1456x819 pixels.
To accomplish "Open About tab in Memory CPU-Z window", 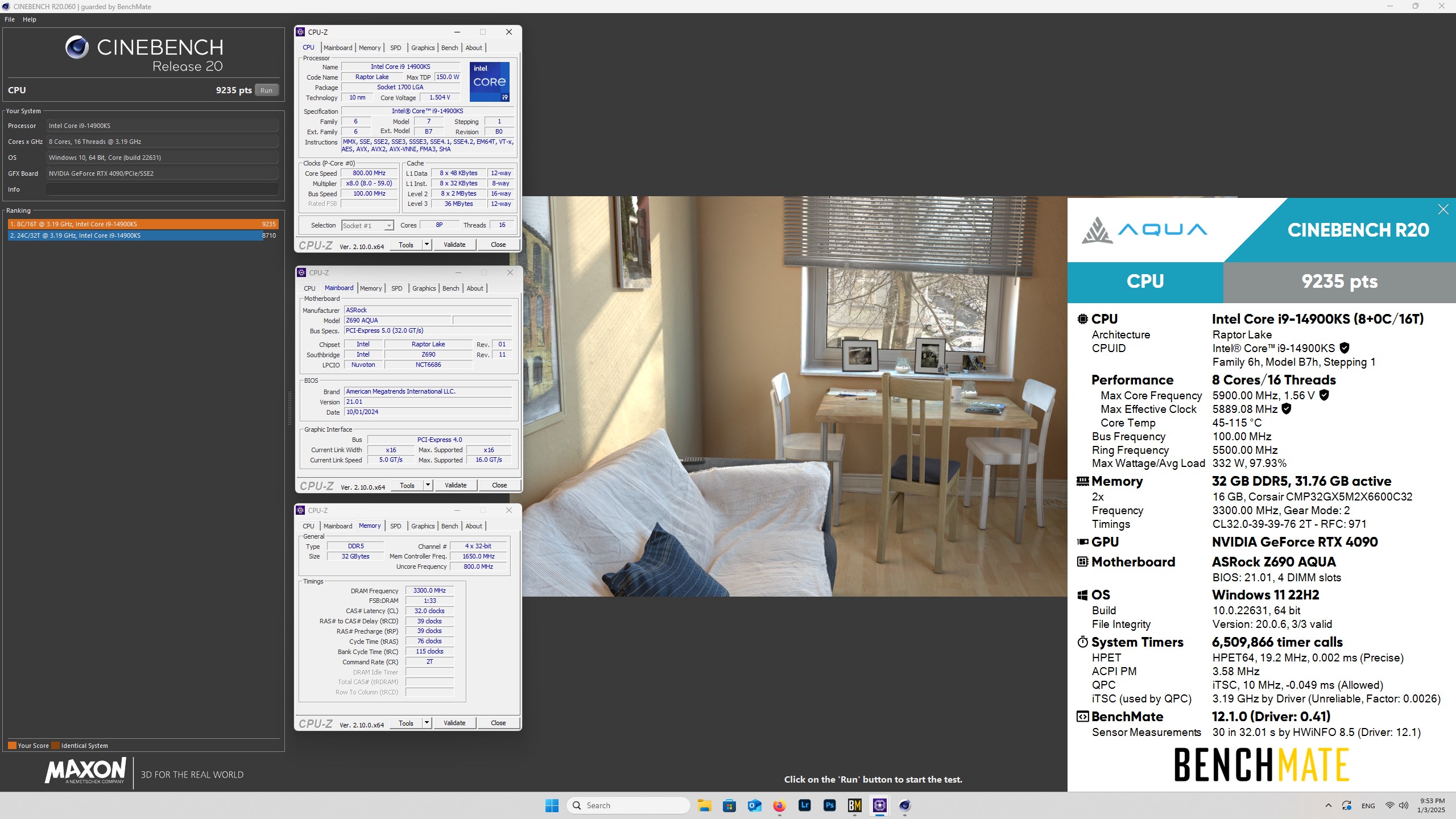I will (474, 526).
